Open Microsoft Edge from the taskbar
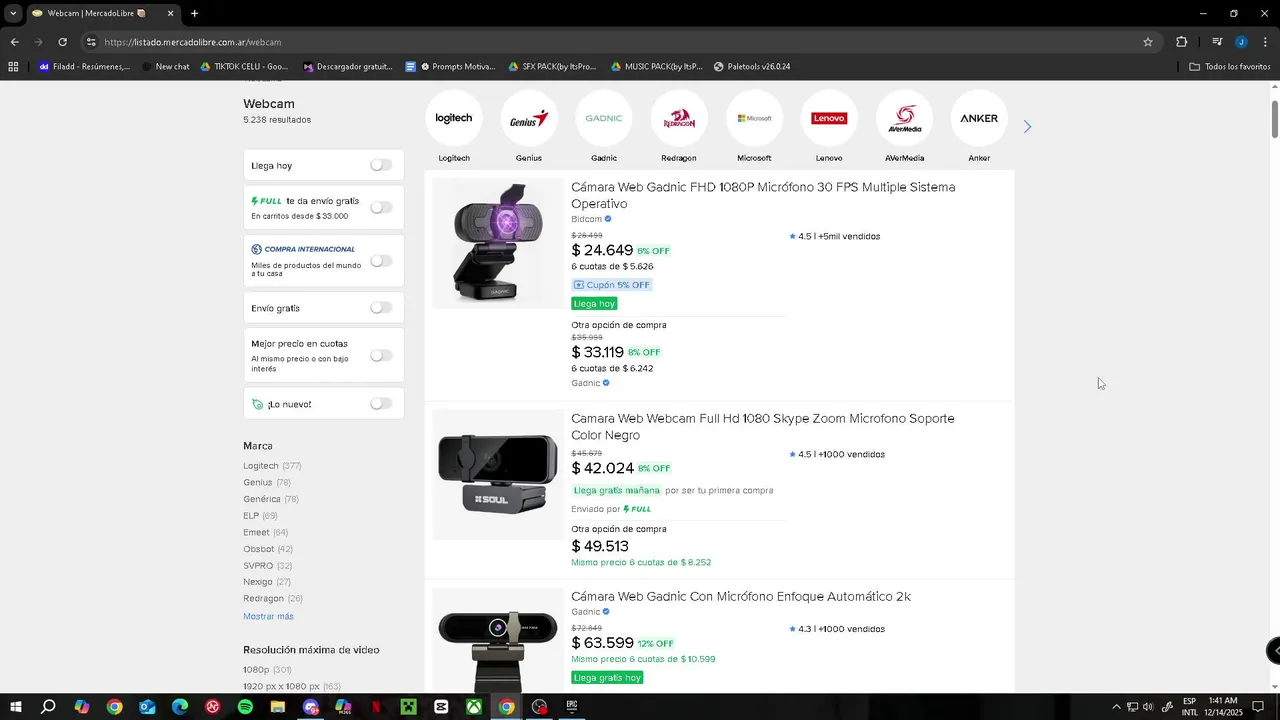 [x=180, y=707]
